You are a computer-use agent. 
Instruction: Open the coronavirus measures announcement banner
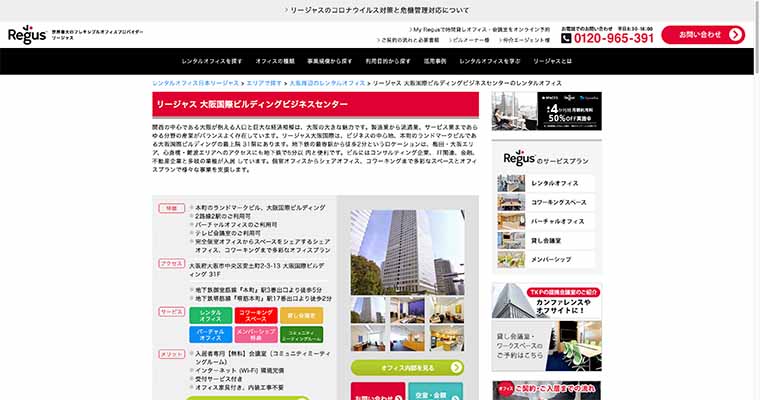379,10
